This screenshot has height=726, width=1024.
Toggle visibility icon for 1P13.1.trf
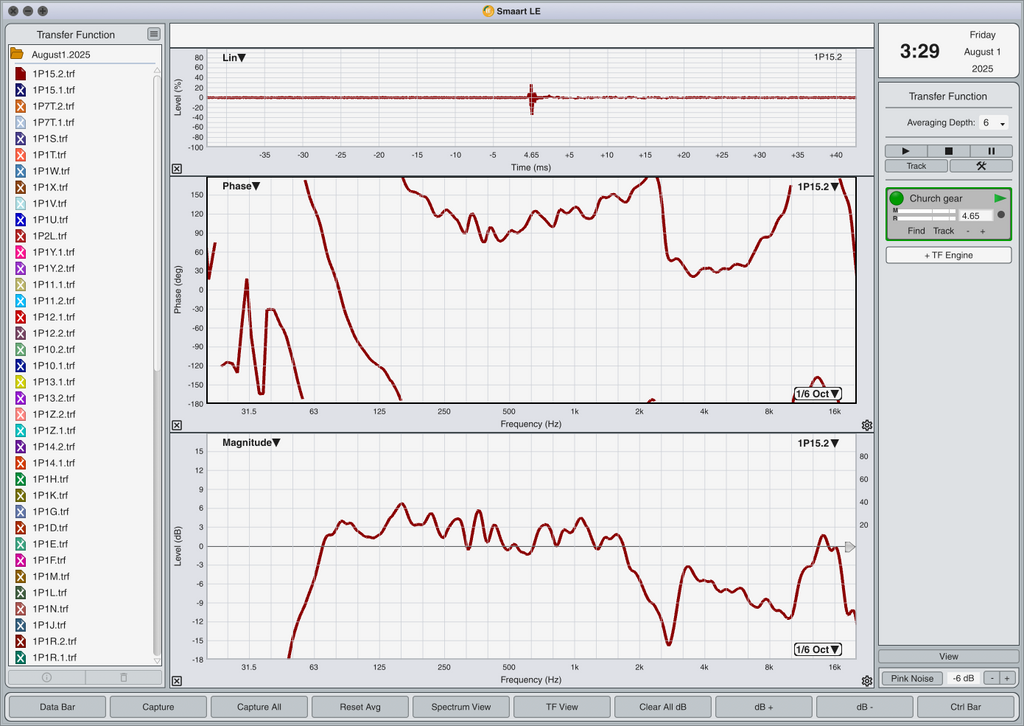[x=20, y=382]
